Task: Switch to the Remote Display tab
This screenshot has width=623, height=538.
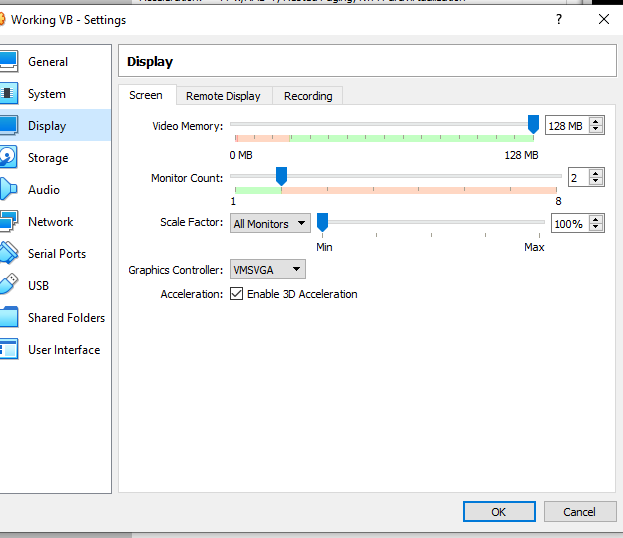Action: click(x=224, y=96)
